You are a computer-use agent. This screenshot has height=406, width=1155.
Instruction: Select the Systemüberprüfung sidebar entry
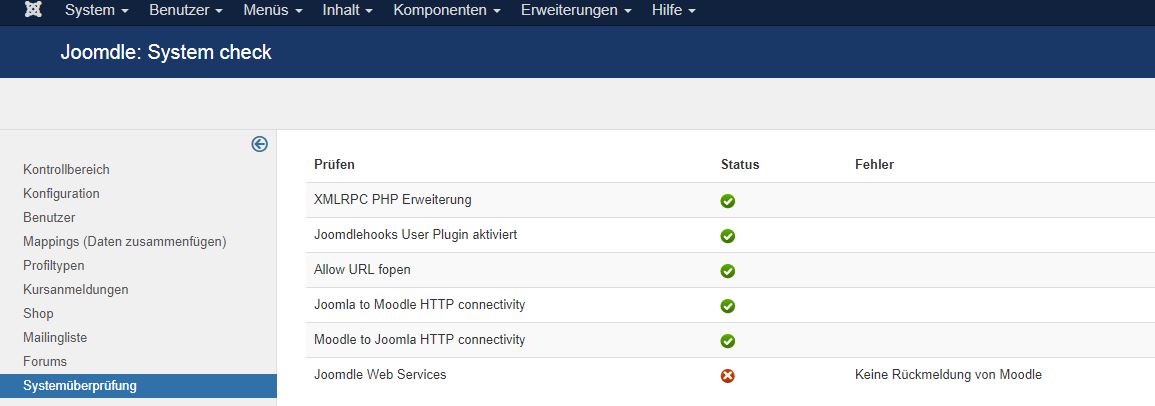click(80, 385)
